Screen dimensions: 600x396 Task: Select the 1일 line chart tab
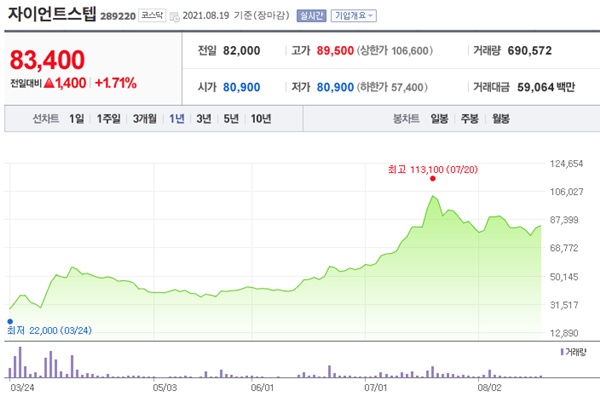[x=77, y=119]
